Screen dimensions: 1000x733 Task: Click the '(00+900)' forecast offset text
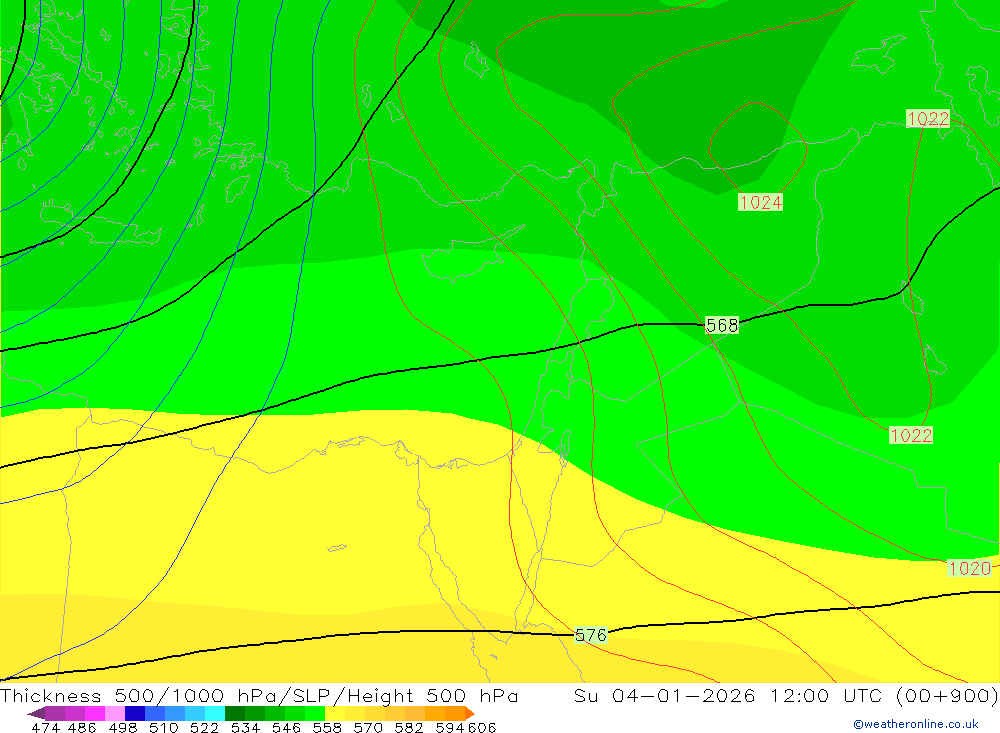[x=946, y=695]
